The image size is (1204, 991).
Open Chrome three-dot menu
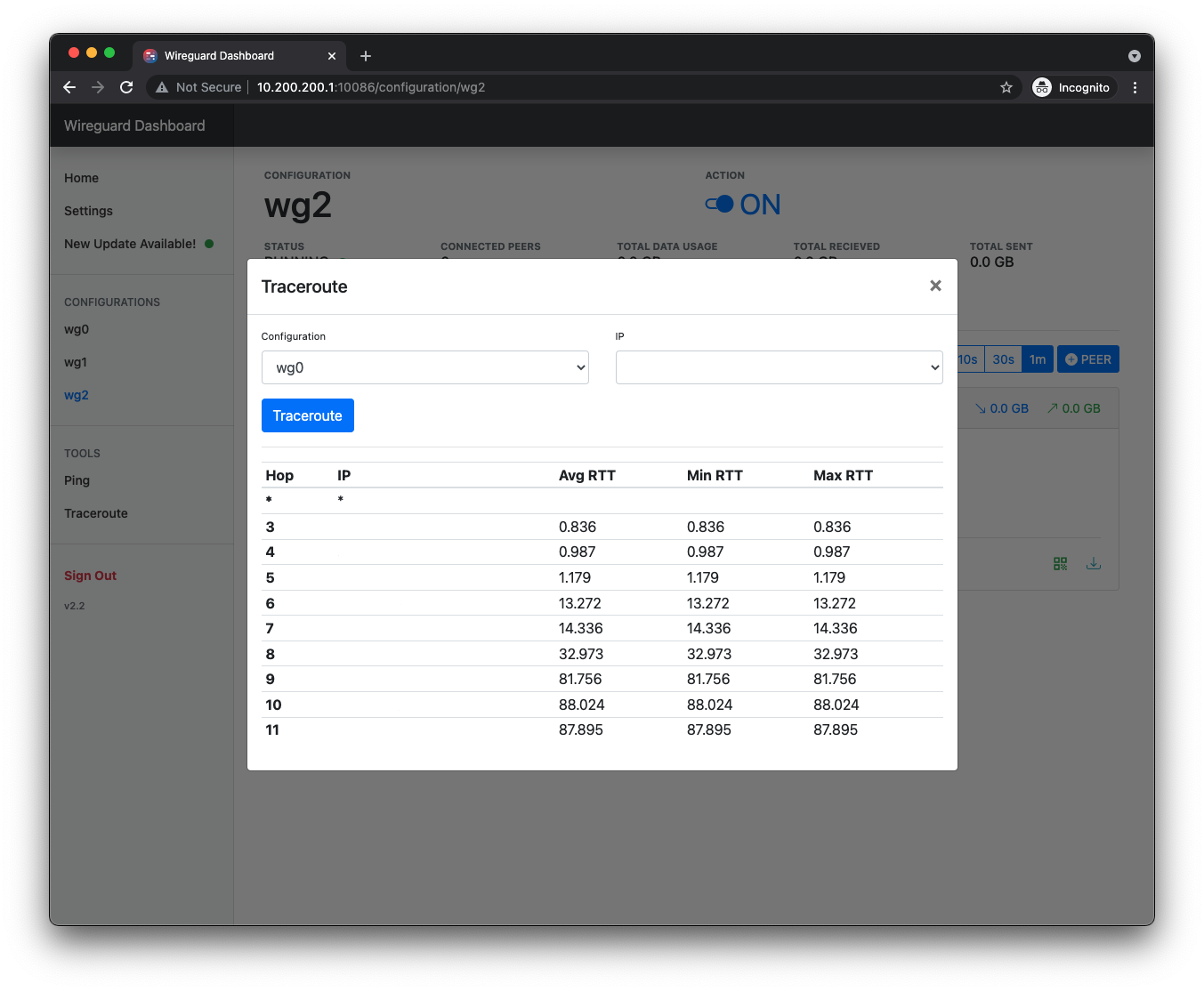pyautogui.click(x=1135, y=87)
